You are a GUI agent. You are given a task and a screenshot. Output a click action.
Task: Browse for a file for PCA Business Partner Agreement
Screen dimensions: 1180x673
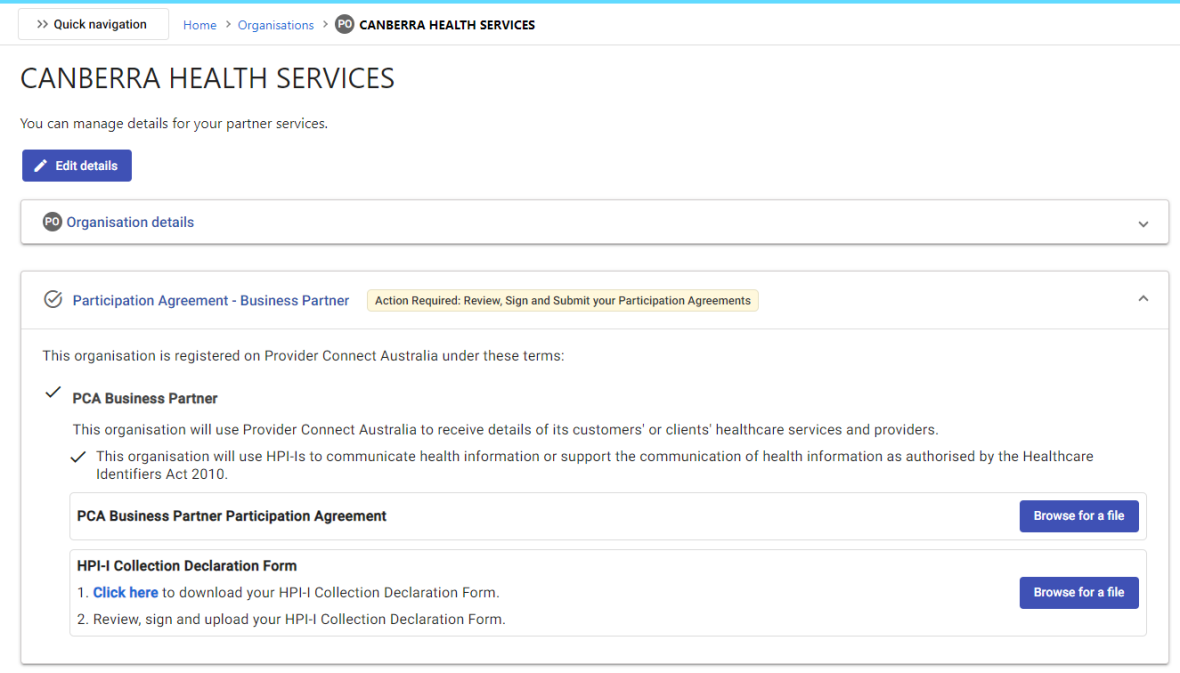1078,516
